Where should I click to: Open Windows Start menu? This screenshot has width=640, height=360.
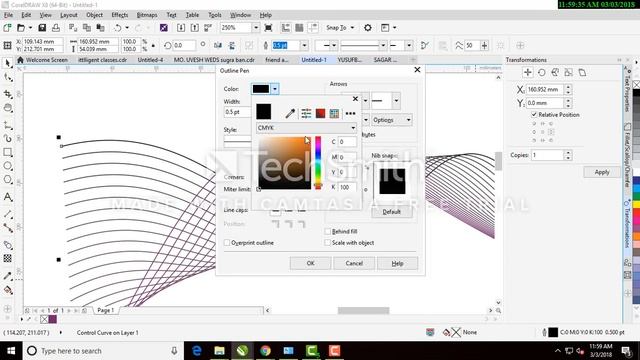pos(11,351)
